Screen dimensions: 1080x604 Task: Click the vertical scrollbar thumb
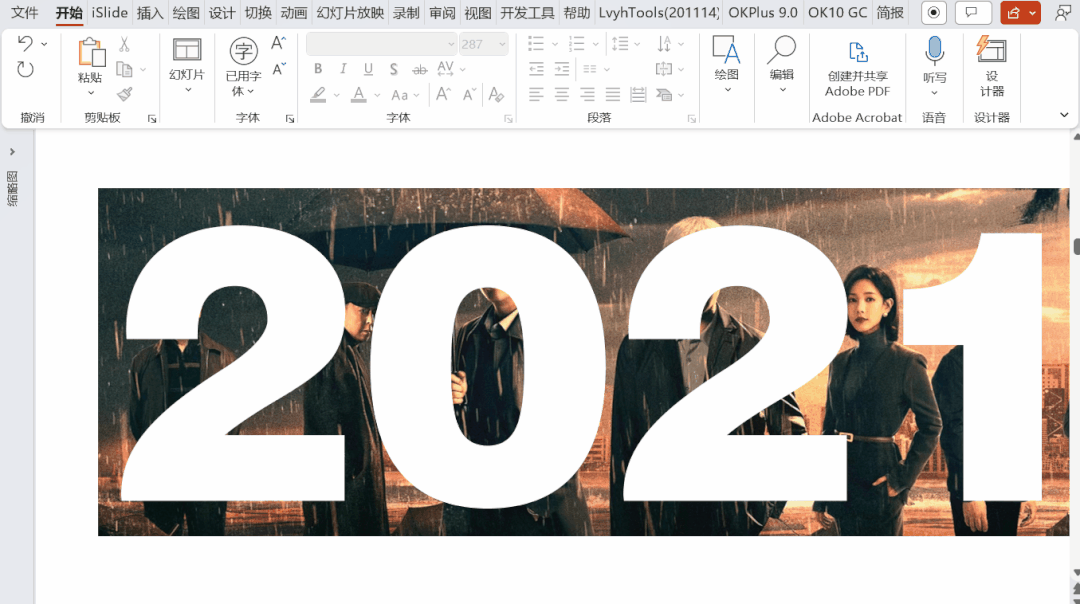(x=1076, y=247)
